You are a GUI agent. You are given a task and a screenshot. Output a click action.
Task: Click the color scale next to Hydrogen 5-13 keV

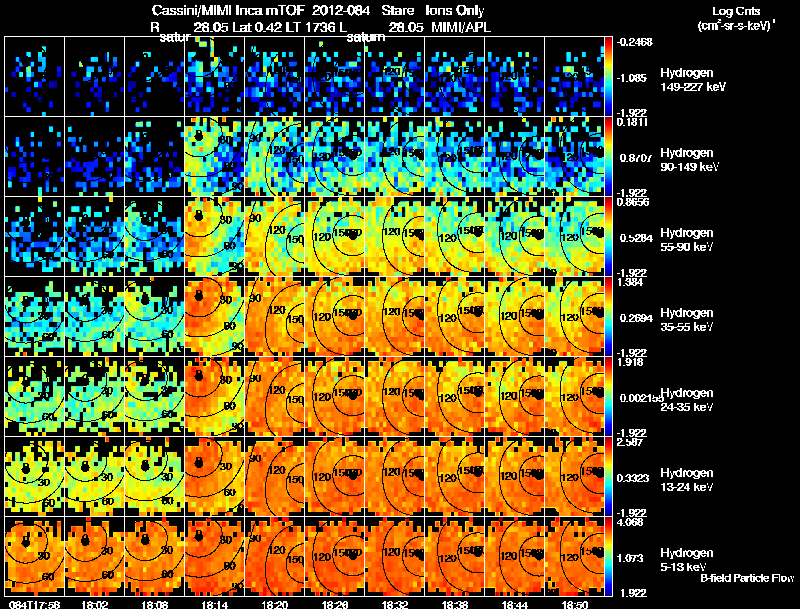coord(608,557)
